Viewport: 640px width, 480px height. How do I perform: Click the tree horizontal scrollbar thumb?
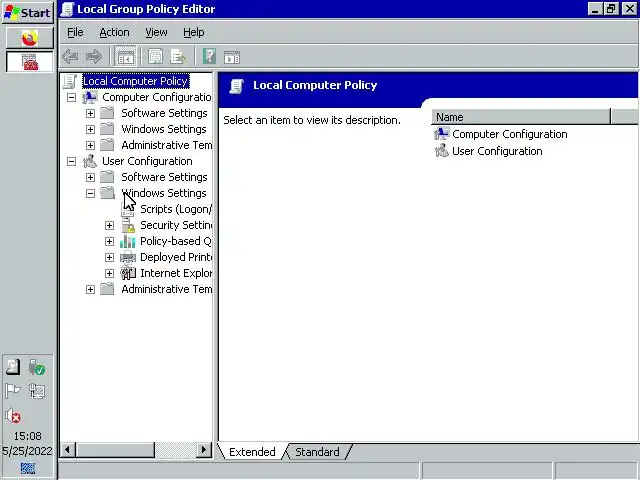coord(116,450)
